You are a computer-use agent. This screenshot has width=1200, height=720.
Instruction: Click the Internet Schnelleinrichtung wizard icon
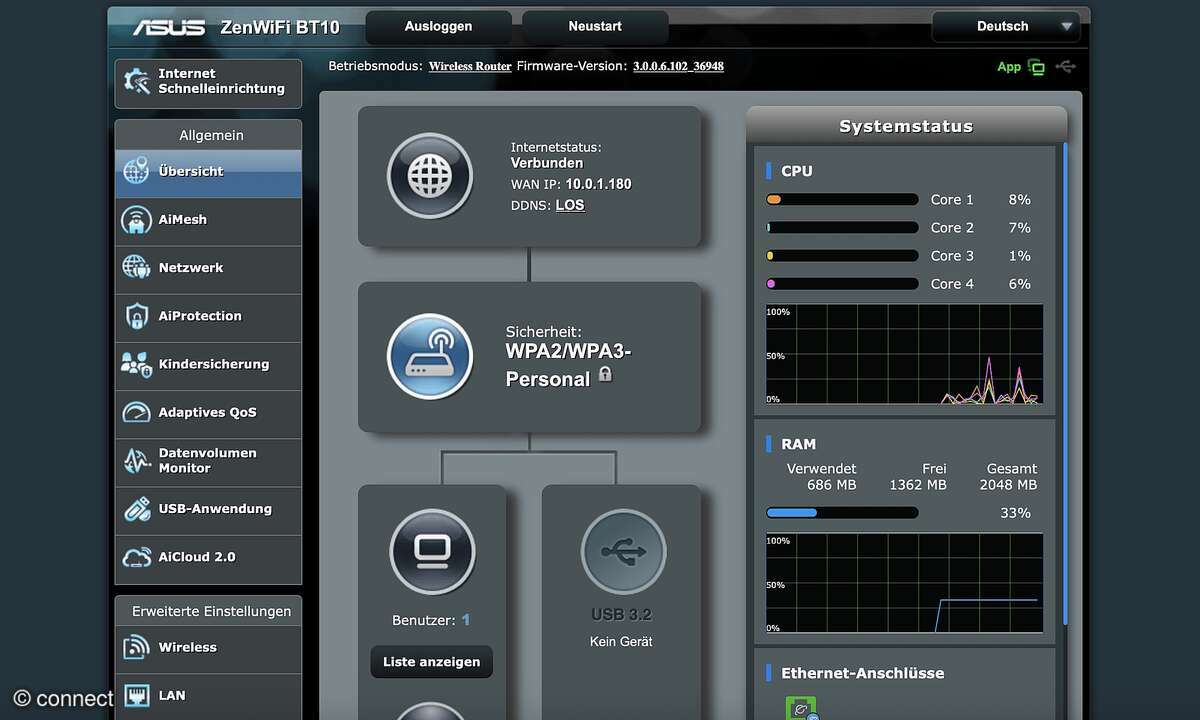pyautogui.click(x=136, y=81)
